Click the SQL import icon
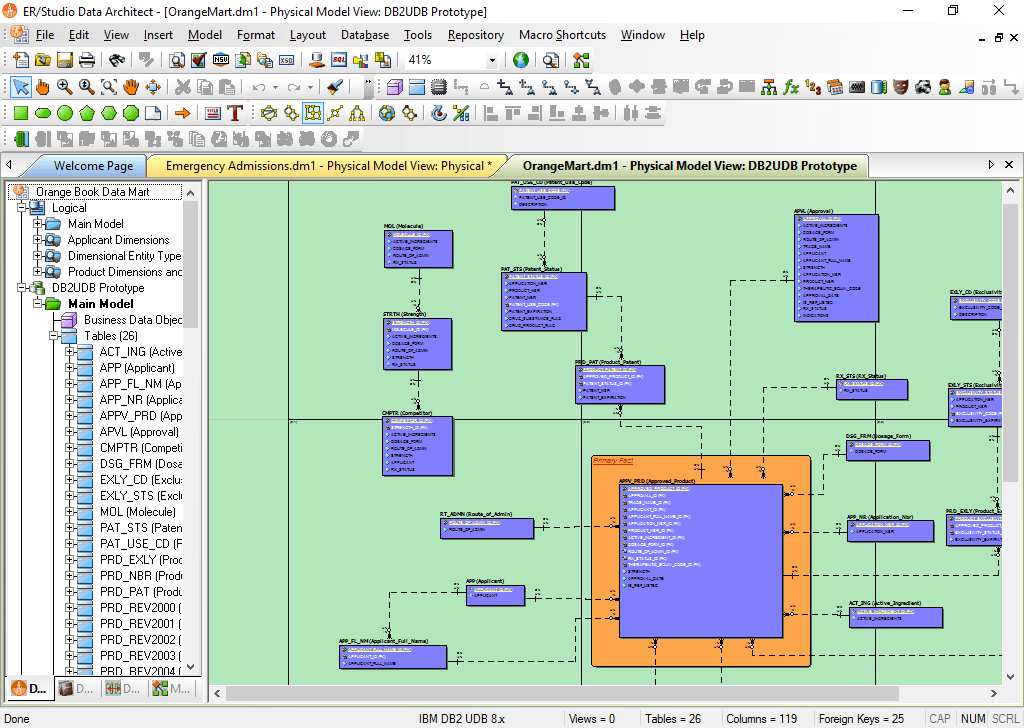The height and width of the screenshot is (728, 1024). [339, 60]
